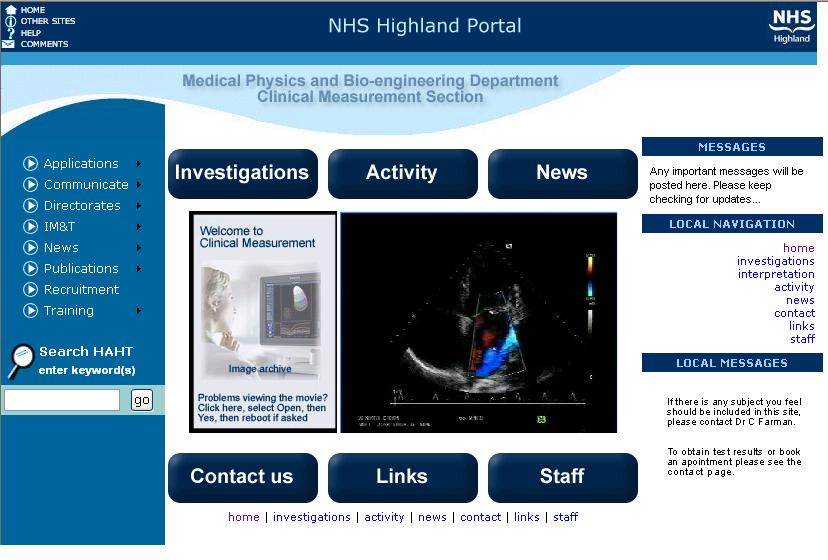Click the Help question mark icon
Image resolution: width=828 pixels, height=560 pixels.
point(11,33)
